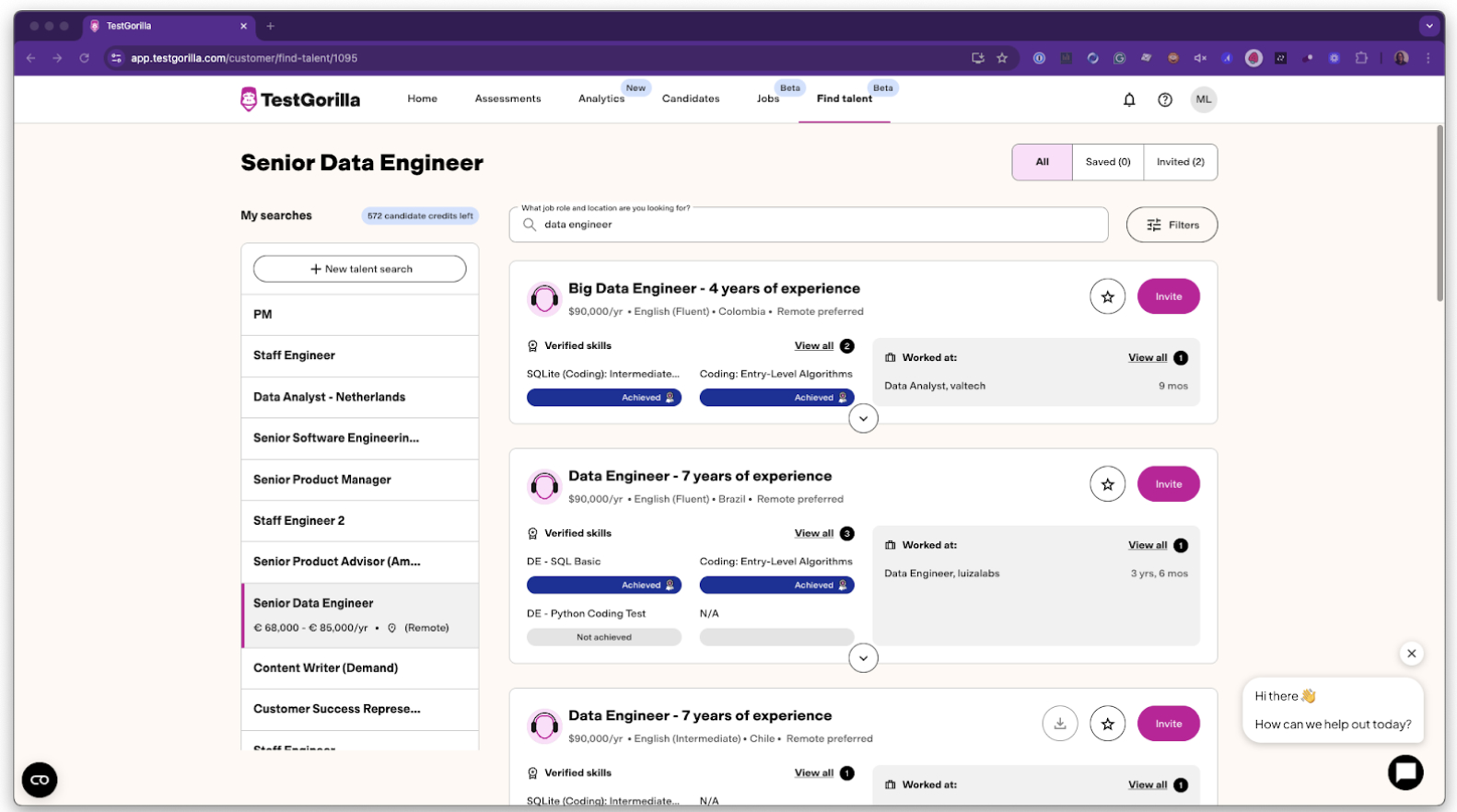1457x812 pixels.
Task: Click the install app icon in address bar
Action: tap(977, 58)
